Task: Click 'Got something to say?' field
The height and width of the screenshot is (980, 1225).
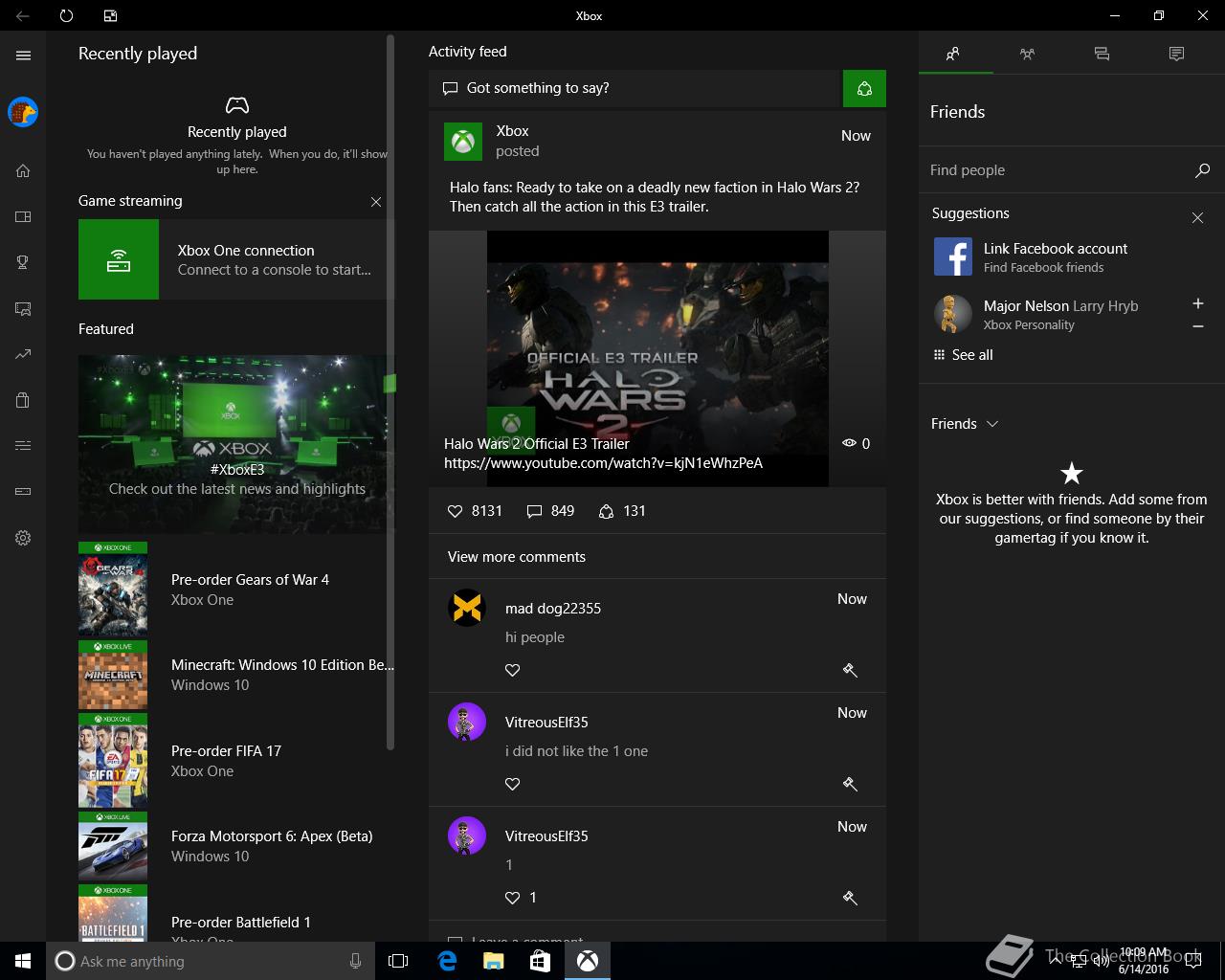Action: pos(635,88)
